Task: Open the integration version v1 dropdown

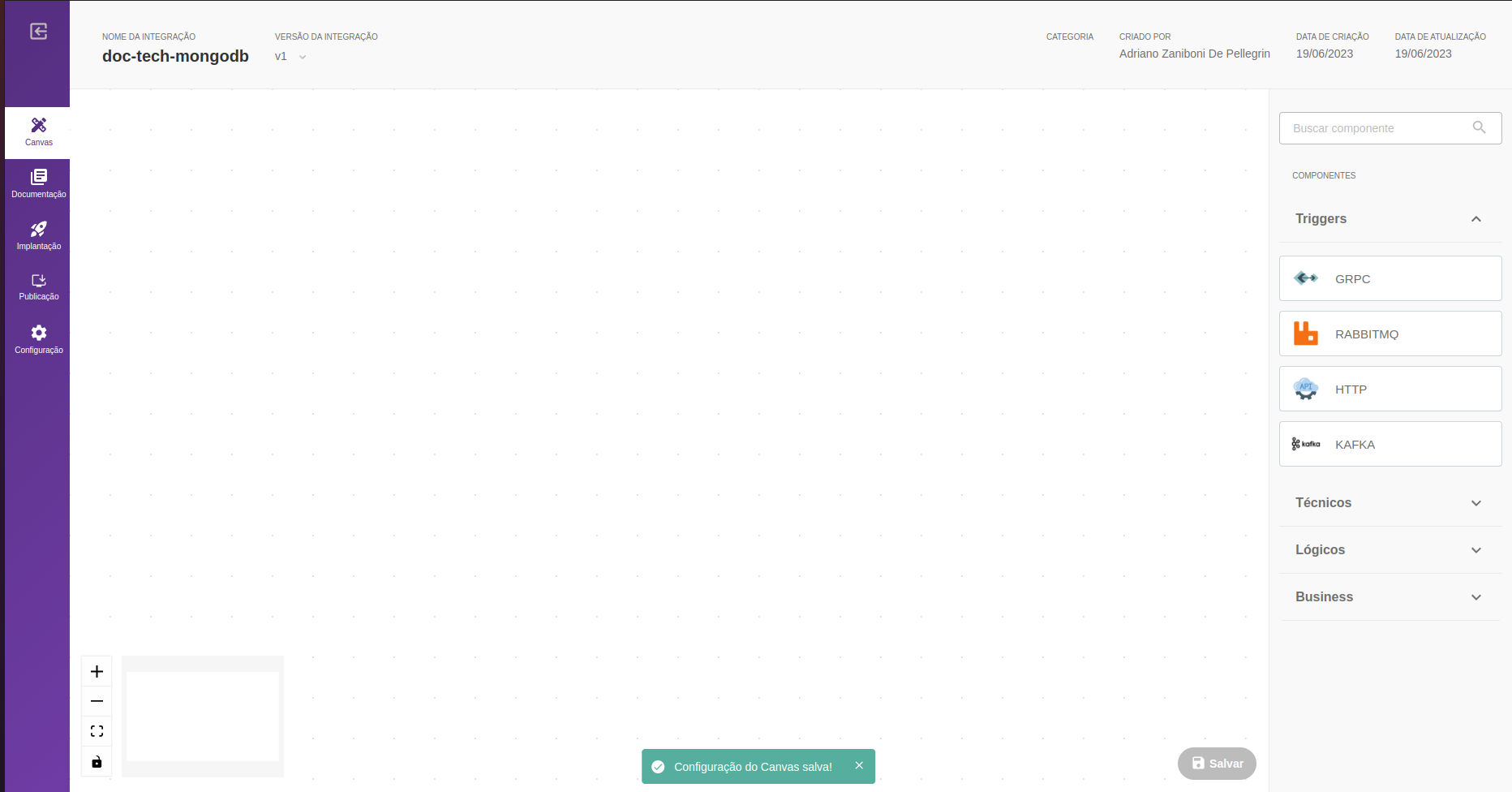Action: pos(290,57)
